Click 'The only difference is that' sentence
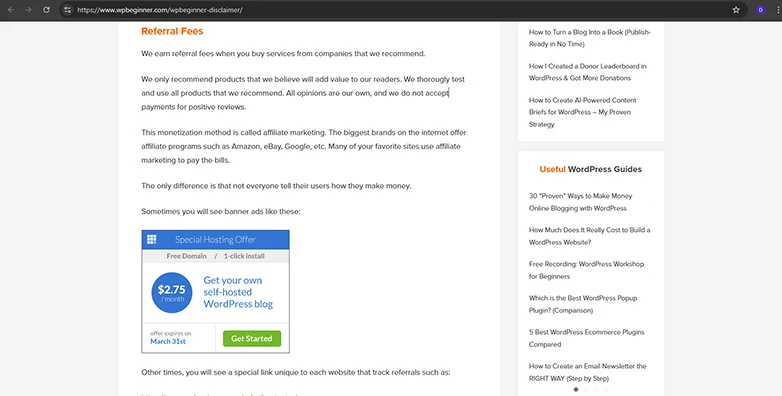782x396 pixels. click(276, 186)
